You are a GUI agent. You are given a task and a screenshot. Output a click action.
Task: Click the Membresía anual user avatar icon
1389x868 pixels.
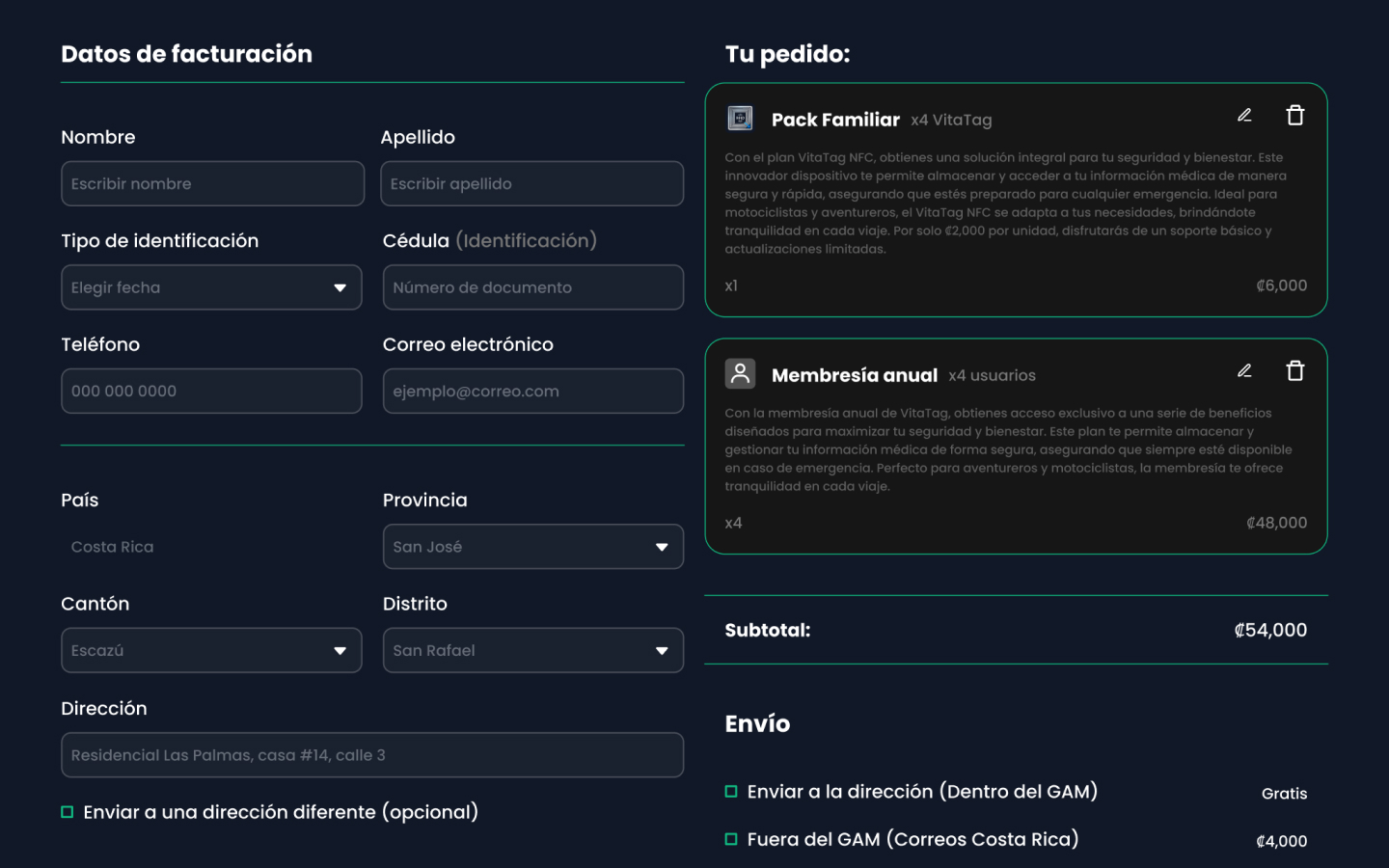click(x=740, y=374)
